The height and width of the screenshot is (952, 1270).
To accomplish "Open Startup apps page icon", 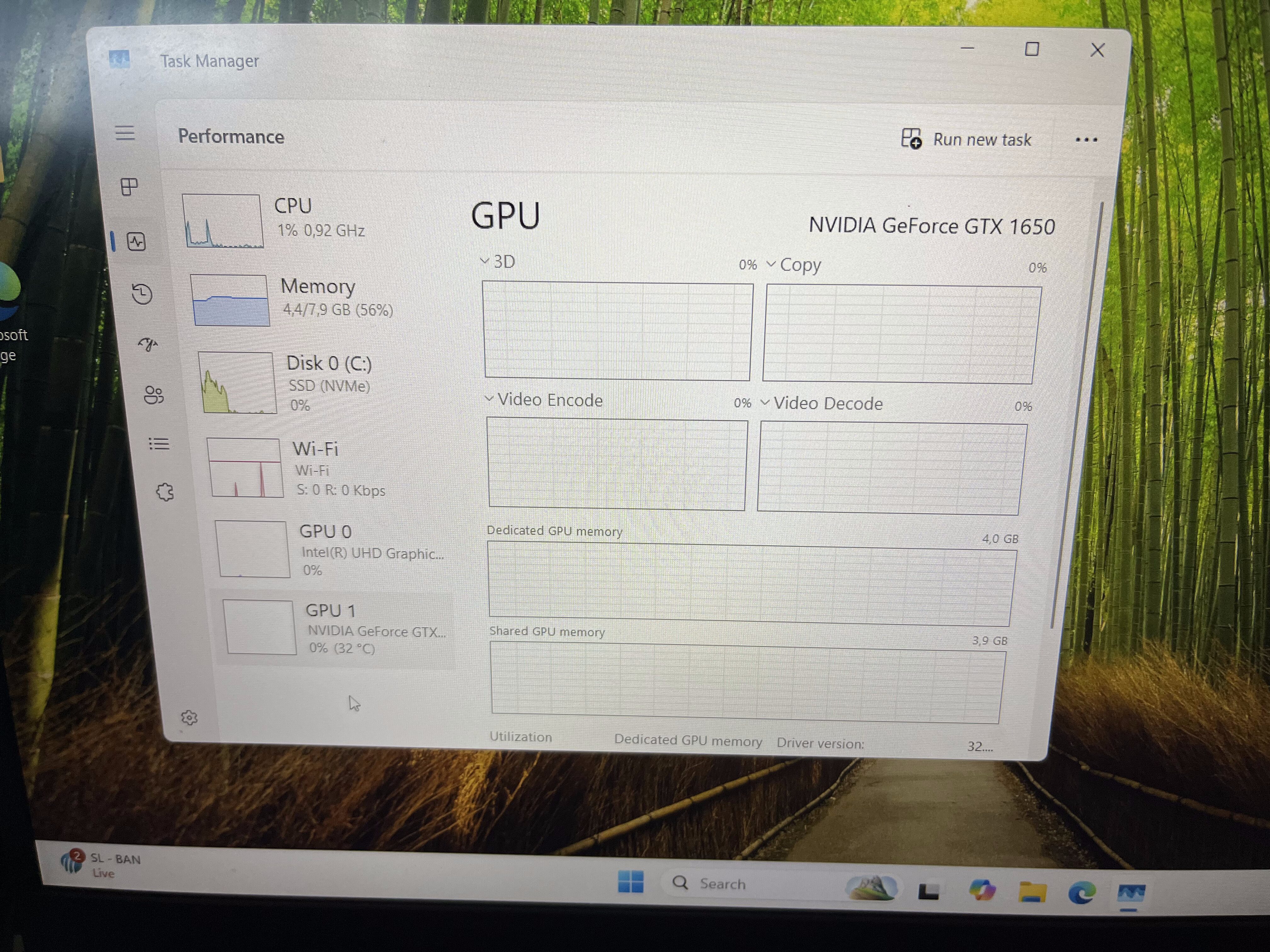I will [x=148, y=344].
